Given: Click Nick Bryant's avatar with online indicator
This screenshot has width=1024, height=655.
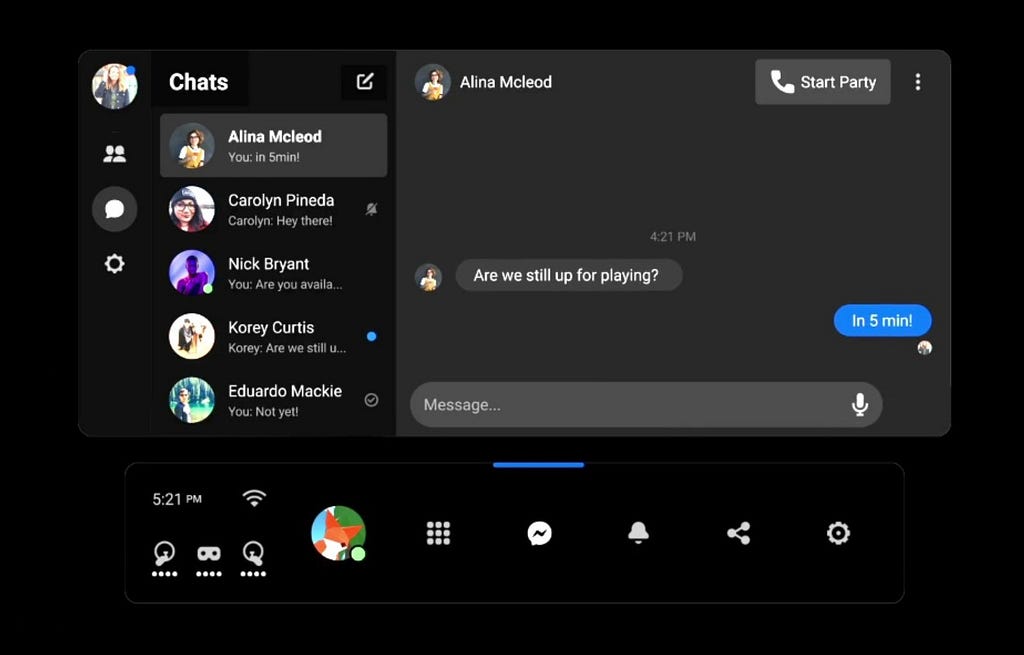Looking at the screenshot, I should click(x=192, y=272).
